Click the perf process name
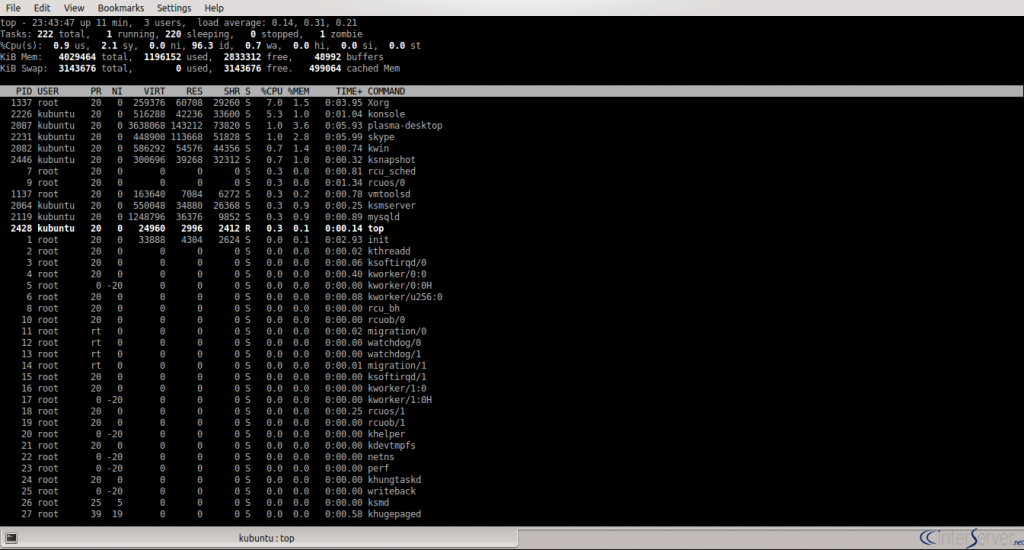This screenshot has width=1024, height=550. tap(378, 468)
